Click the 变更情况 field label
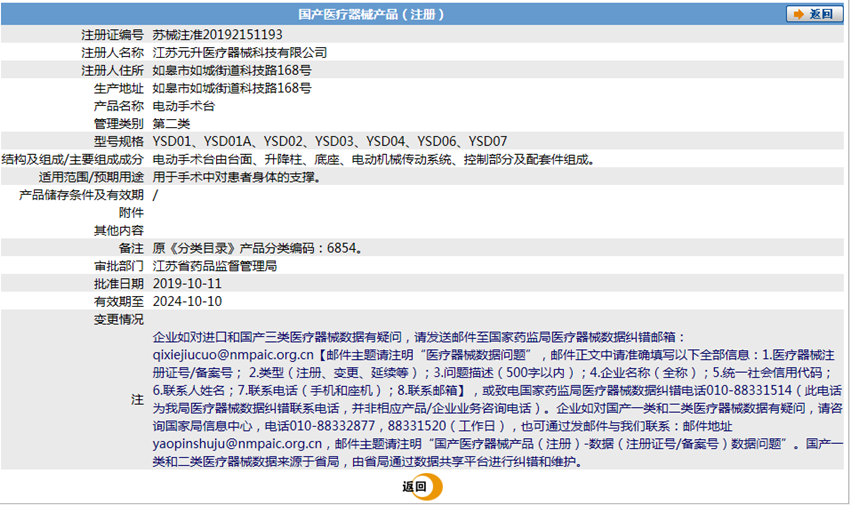This screenshot has width=850, height=505. [x=119, y=320]
